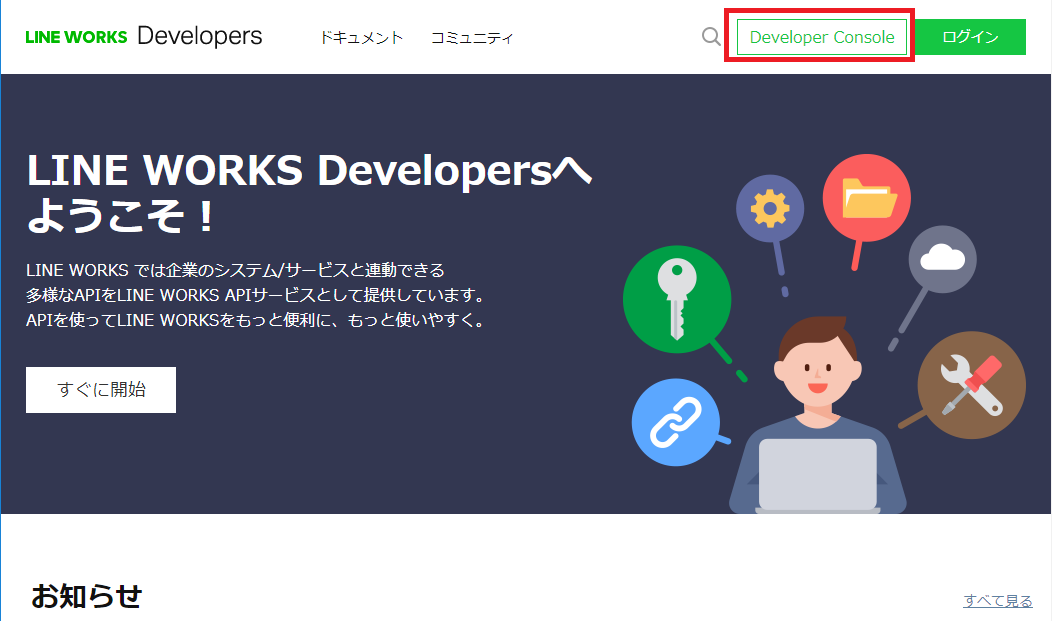Open the コミュニティ menu
Image resolution: width=1052 pixels, height=621 pixels.
point(472,38)
